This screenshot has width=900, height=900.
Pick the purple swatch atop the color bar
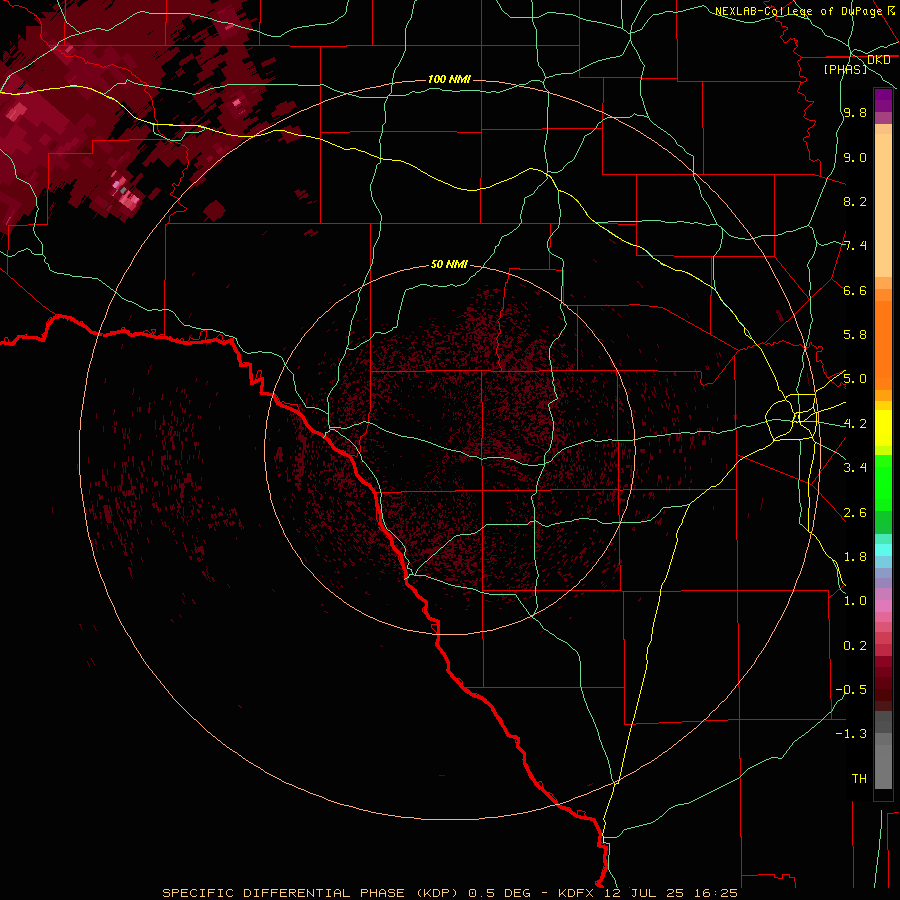[x=883, y=100]
